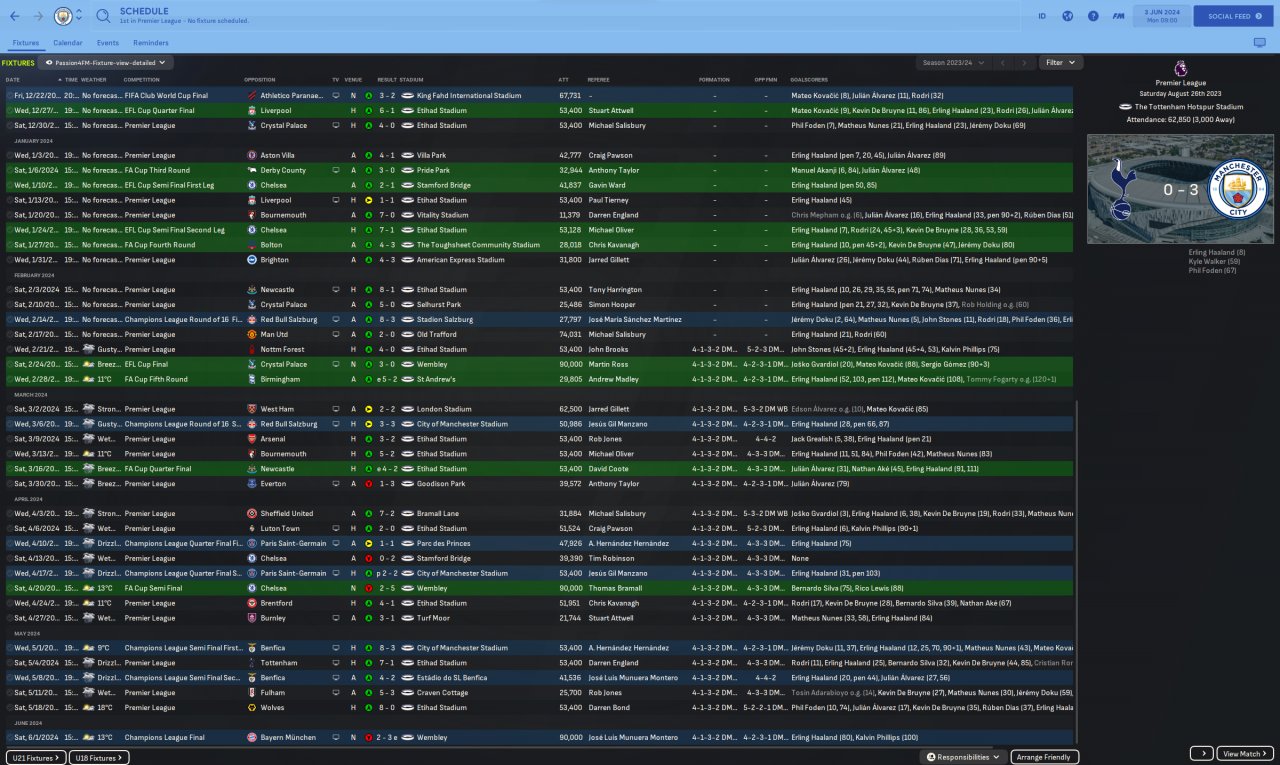Go forward with the right arrow

[x=38, y=16]
